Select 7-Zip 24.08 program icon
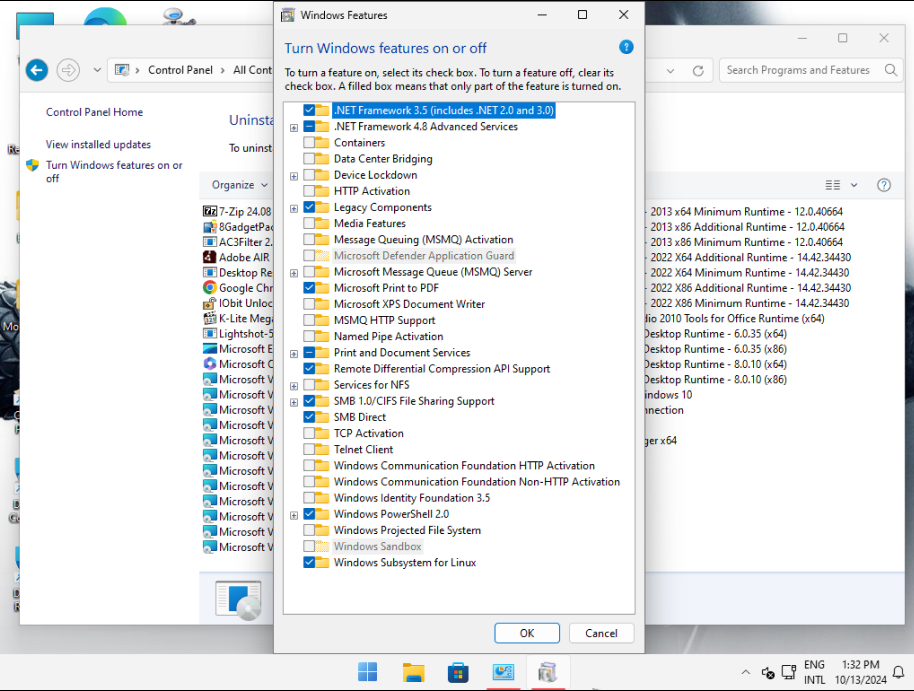The width and height of the screenshot is (914, 691). tap(209, 211)
